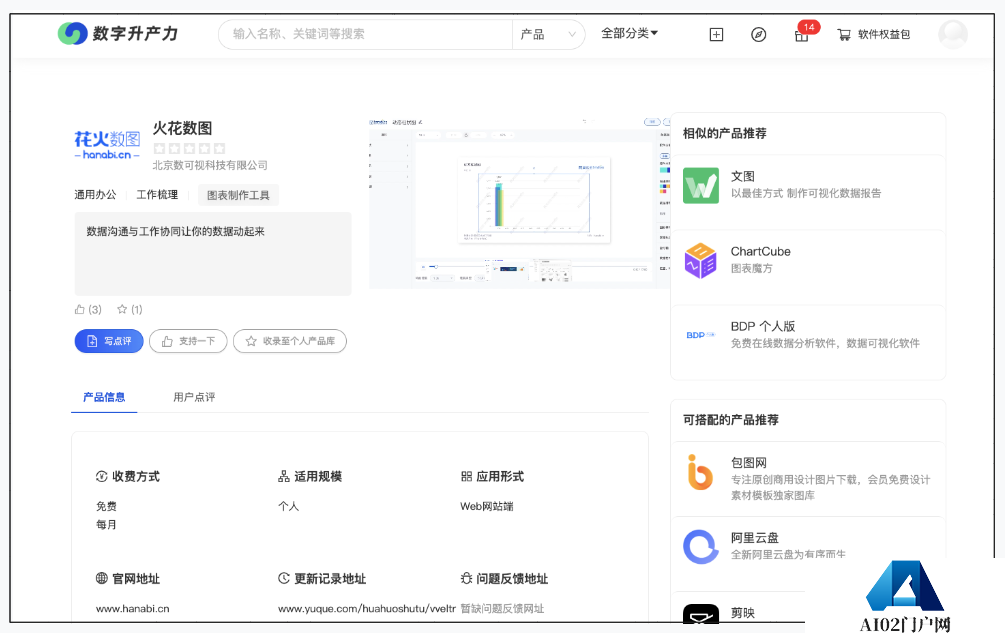1005x633 pixels.
Task: Click the 数据沟通与工作协同 description text
Action: tap(176, 231)
